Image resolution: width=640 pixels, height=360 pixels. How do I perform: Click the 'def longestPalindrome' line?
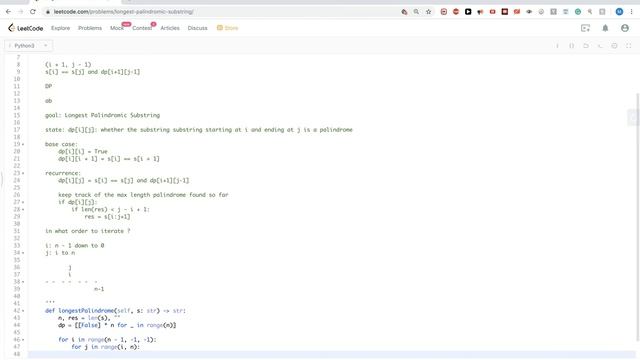(x=115, y=311)
